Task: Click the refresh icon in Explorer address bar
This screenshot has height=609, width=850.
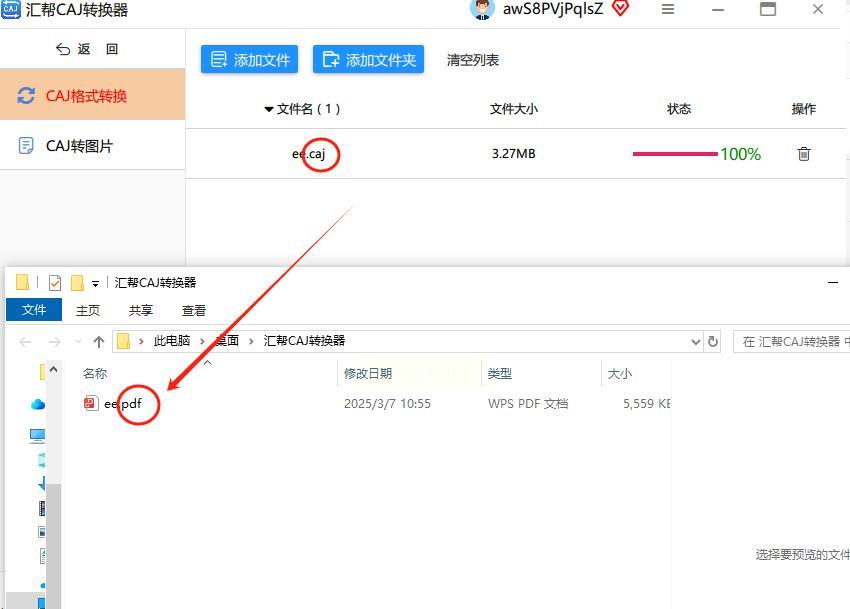Action: [713, 342]
